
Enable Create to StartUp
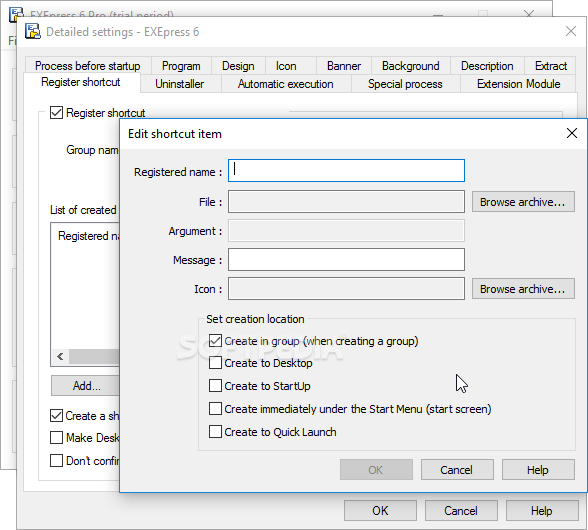tap(215, 386)
